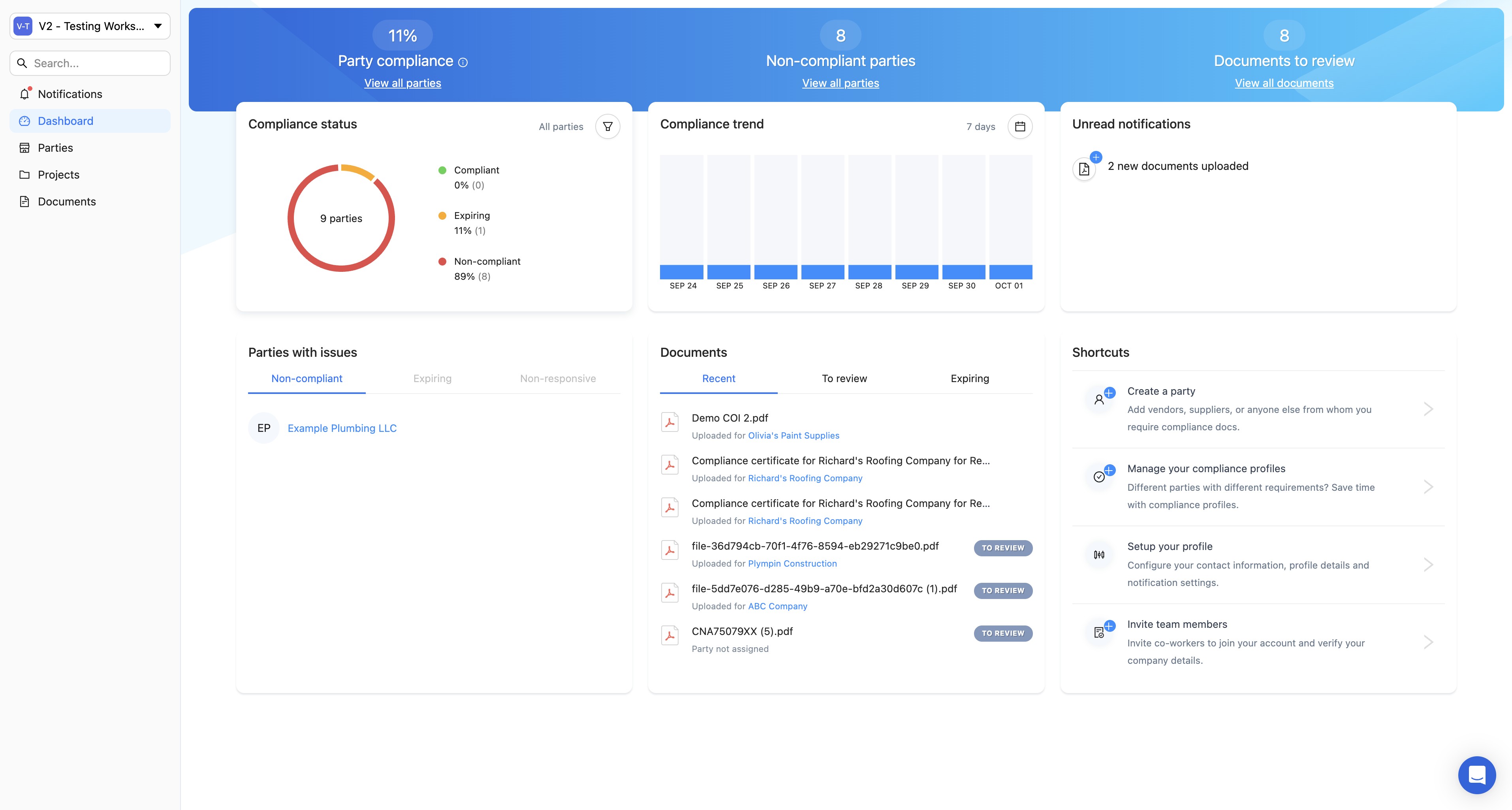Switch to the To review documents tab
This screenshot has height=810, width=1512.
pyautogui.click(x=844, y=379)
